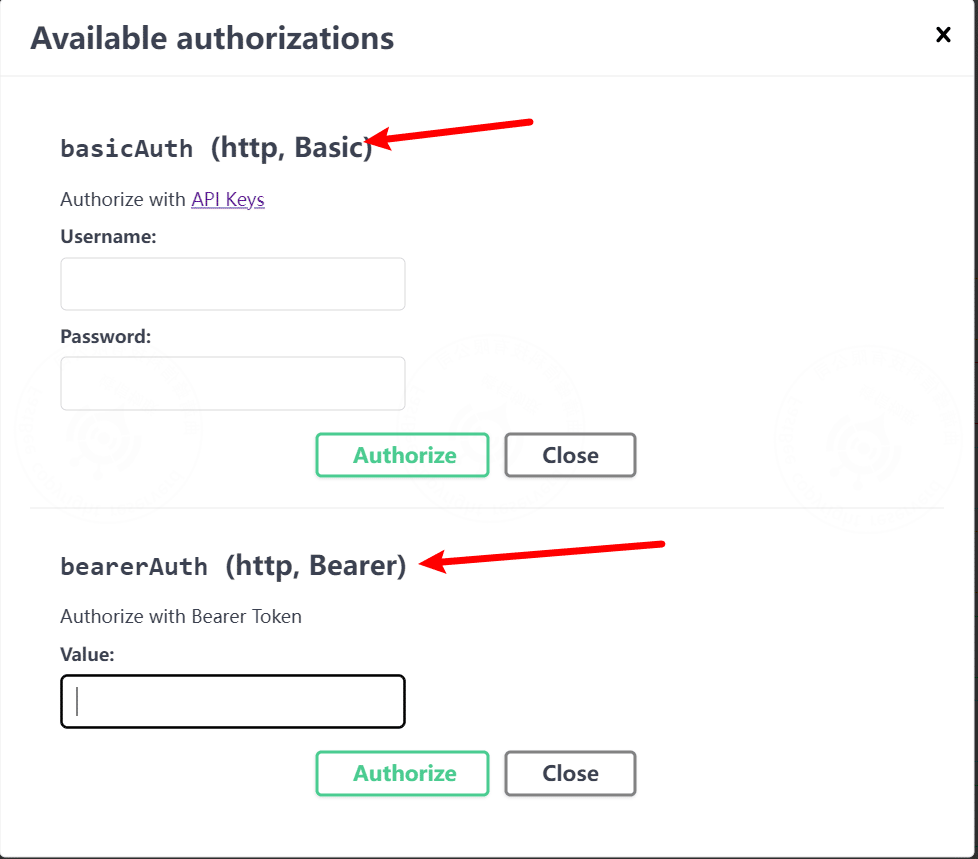Click Authorize under bearerAuth section

(402, 774)
